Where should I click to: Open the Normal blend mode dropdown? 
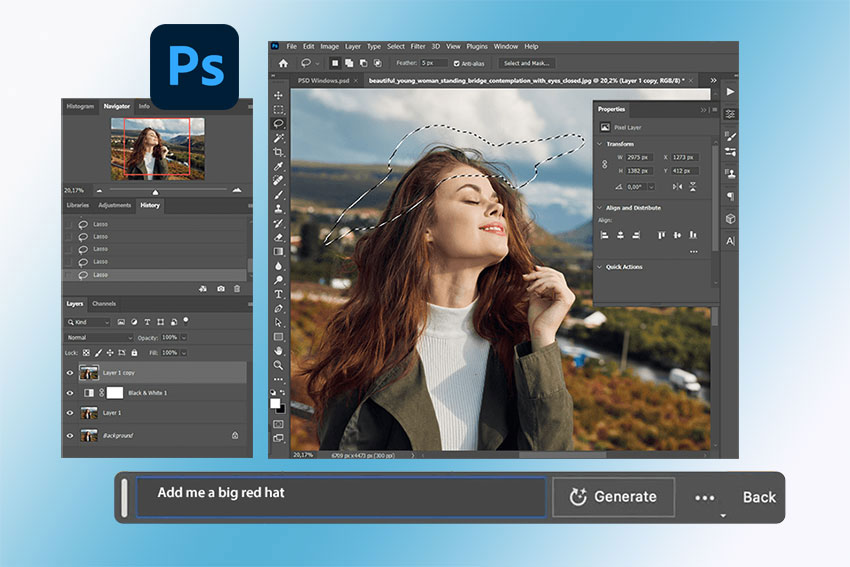click(98, 338)
